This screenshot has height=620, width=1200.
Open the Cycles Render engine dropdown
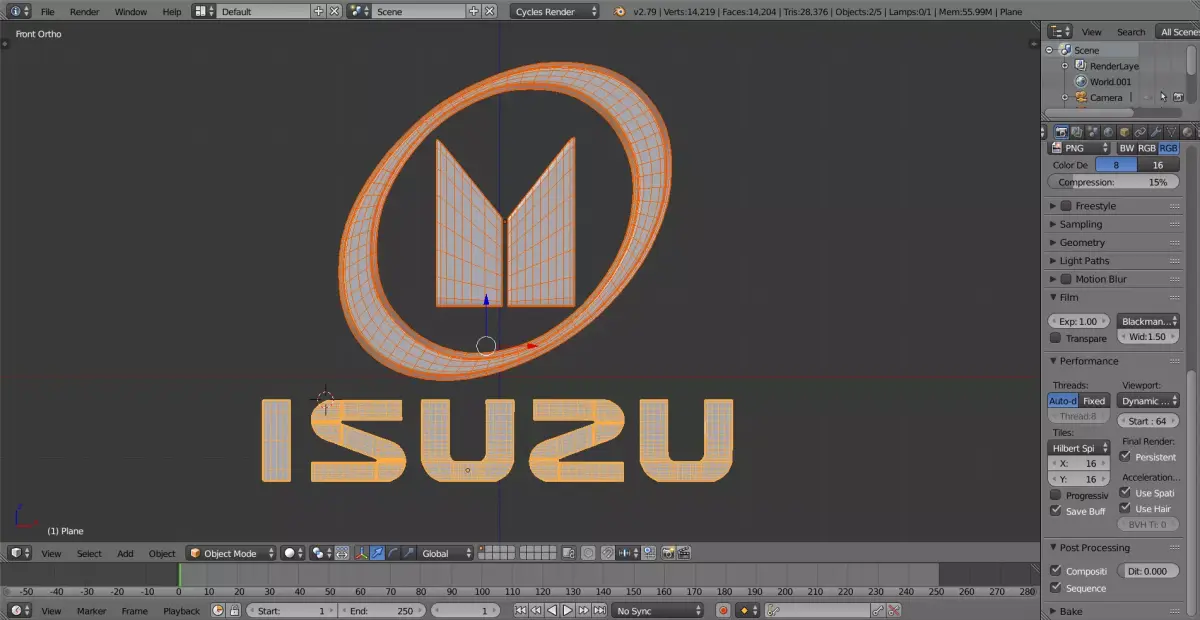554,11
